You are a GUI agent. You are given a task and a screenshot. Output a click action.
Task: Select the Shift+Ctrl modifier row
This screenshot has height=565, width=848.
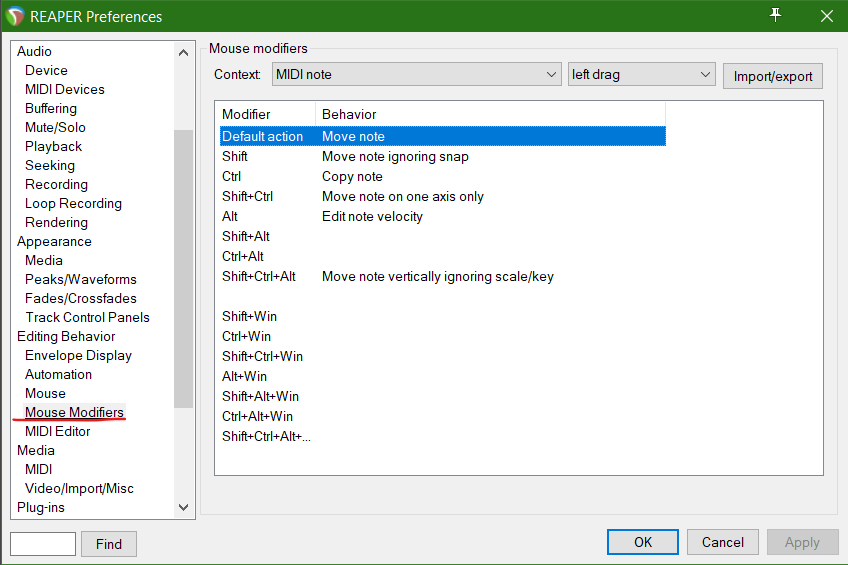tap(442, 196)
